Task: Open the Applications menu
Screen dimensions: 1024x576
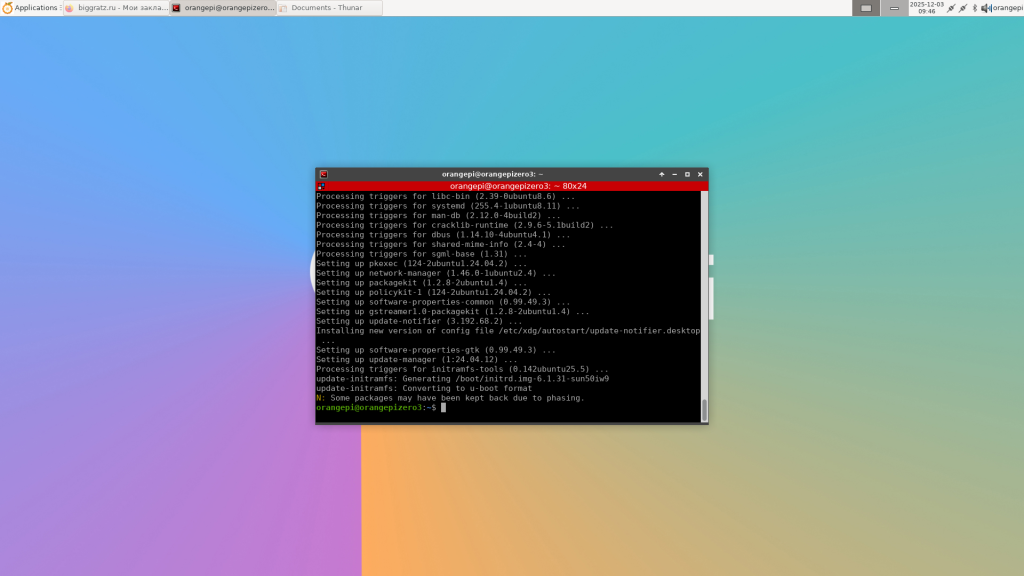Action: [x=36, y=8]
